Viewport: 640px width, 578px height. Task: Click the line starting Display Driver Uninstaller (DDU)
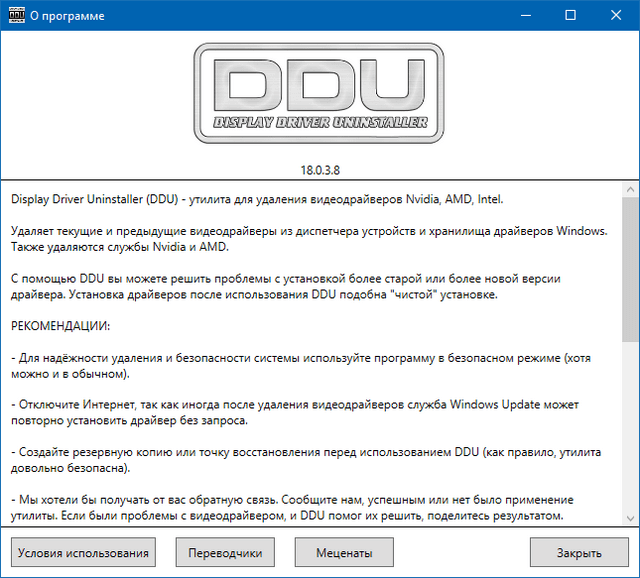[x=257, y=199]
